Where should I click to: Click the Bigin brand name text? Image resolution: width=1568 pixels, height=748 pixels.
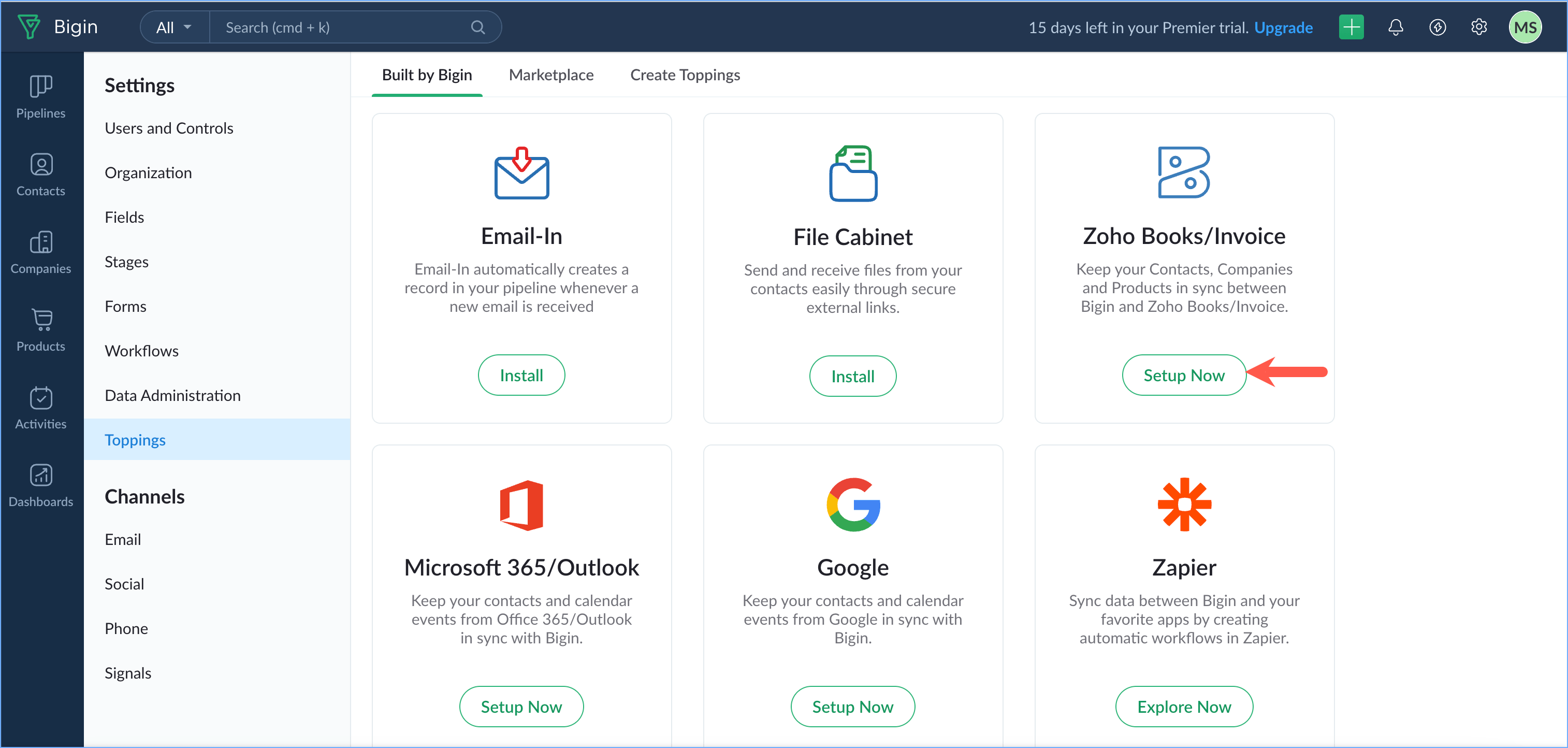pyautogui.click(x=76, y=27)
